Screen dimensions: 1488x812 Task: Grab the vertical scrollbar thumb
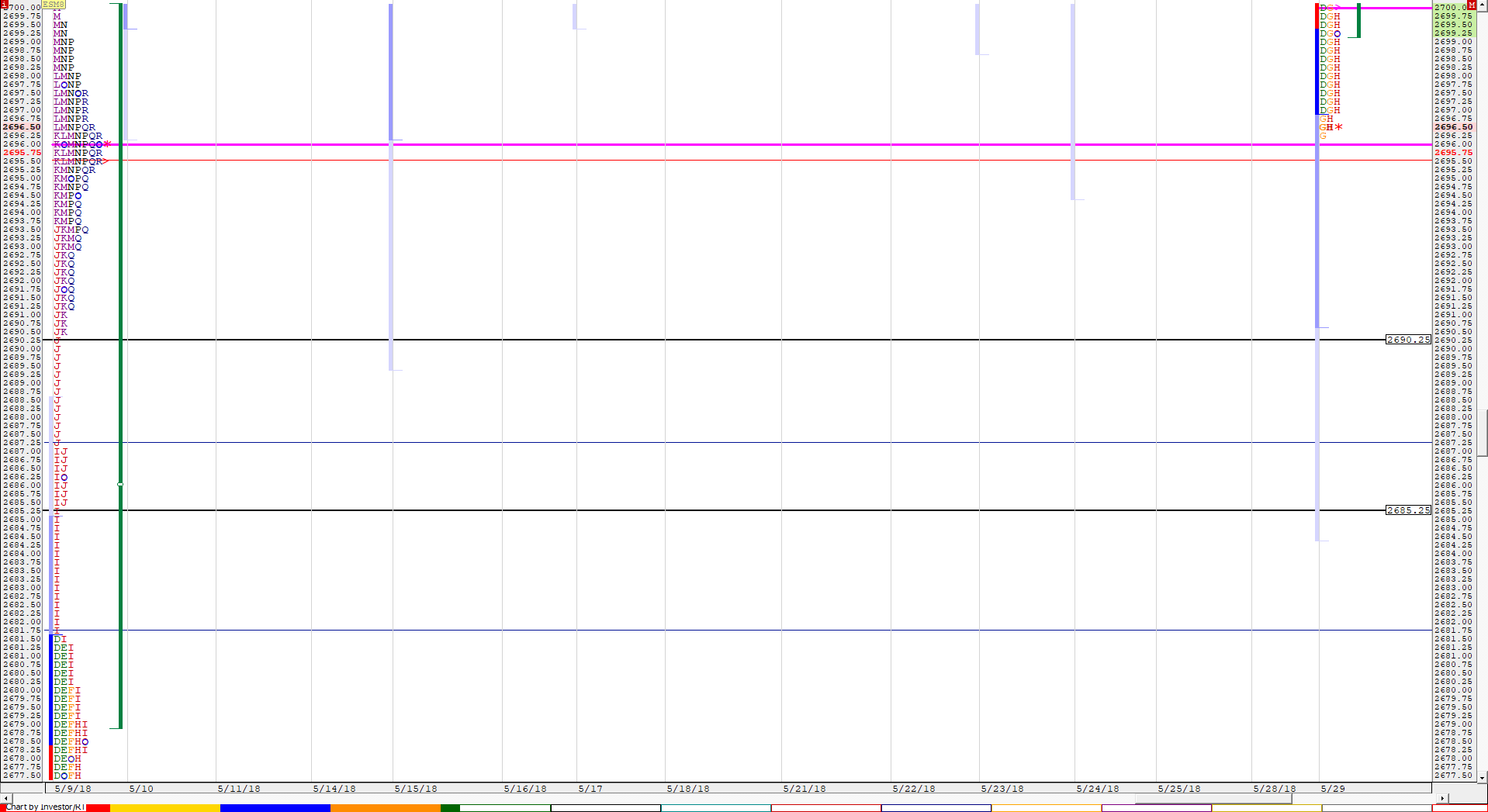click(1483, 434)
